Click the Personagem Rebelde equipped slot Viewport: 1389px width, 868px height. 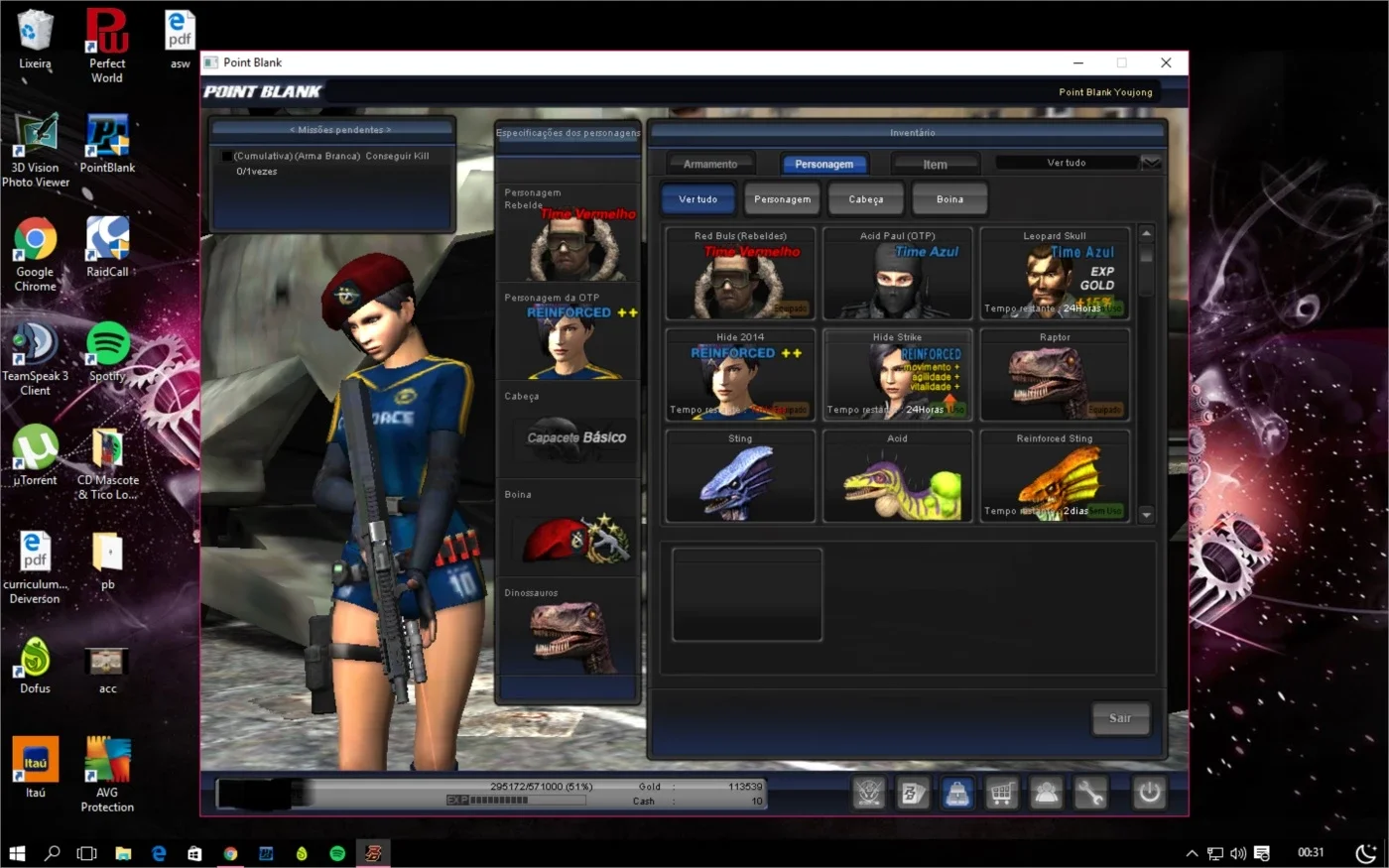pyautogui.click(x=568, y=233)
